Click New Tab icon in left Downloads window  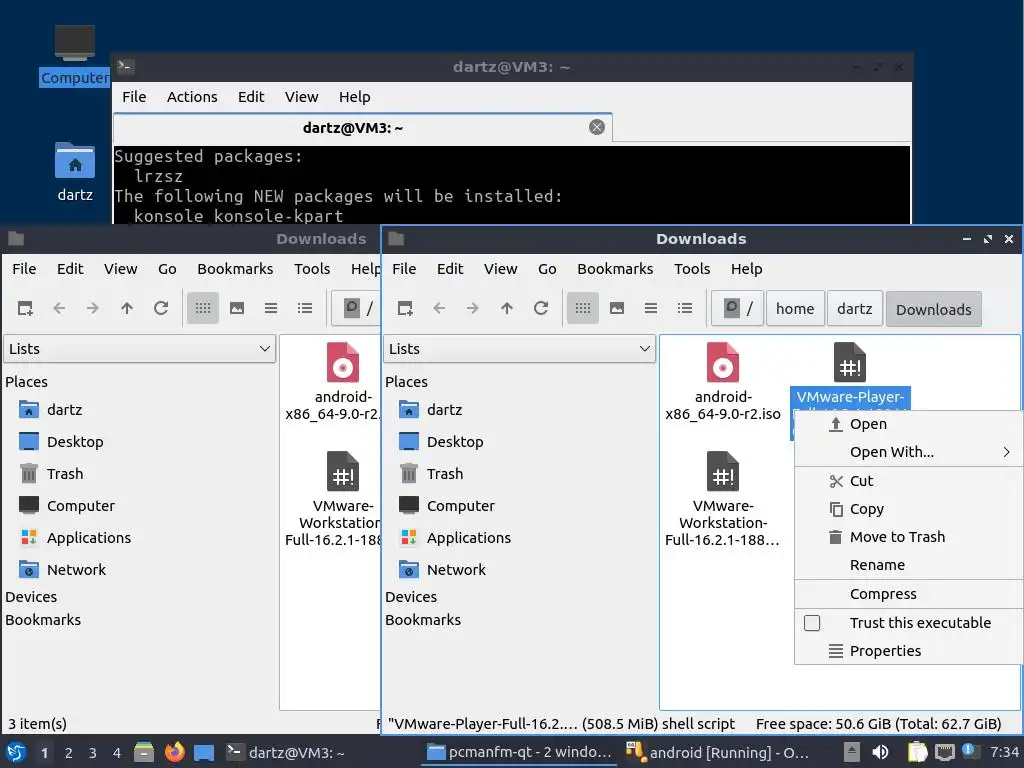coord(25,308)
